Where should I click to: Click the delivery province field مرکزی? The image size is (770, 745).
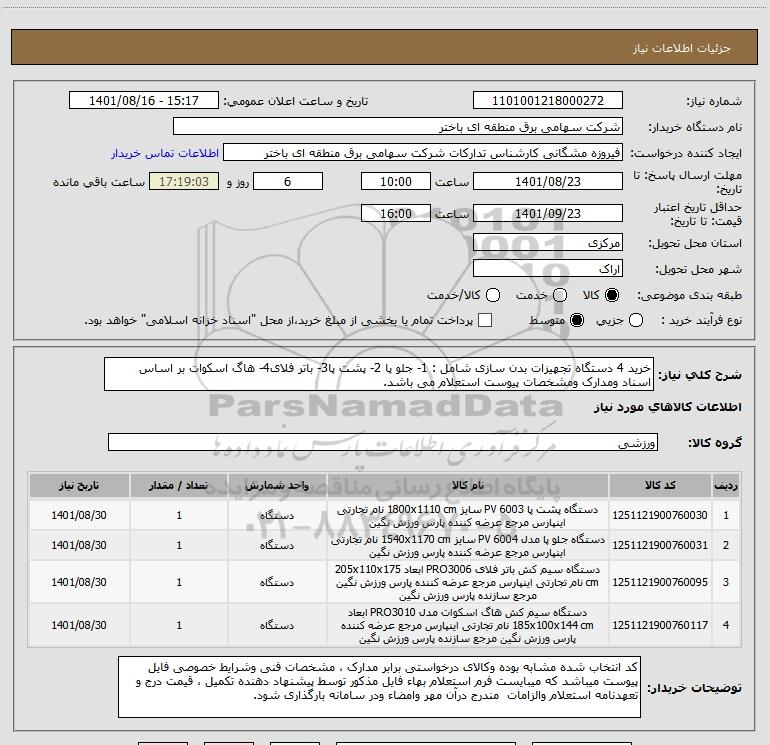(548, 242)
